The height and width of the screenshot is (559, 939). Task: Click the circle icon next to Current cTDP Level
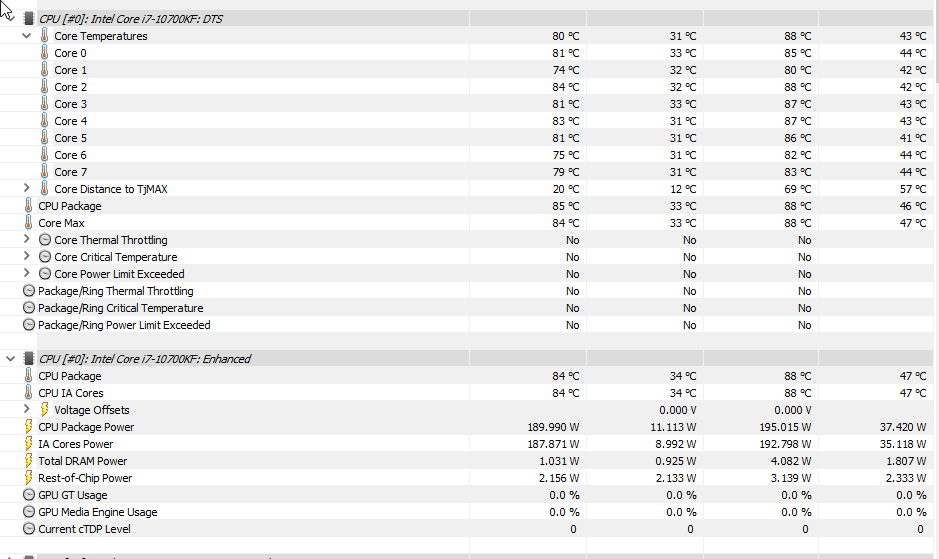point(29,529)
